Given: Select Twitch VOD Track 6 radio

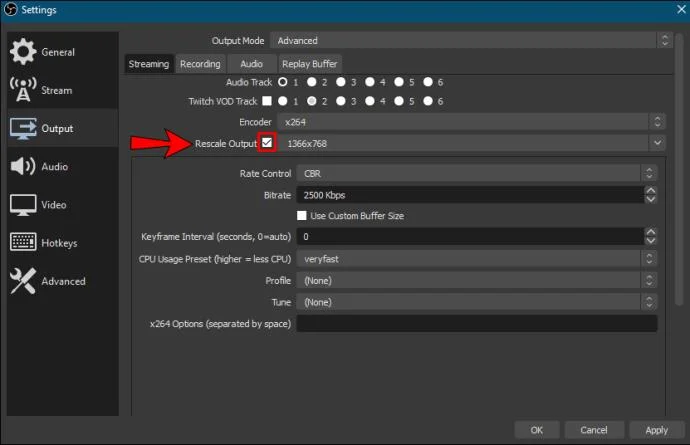Looking at the screenshot, I should (428, 101).
